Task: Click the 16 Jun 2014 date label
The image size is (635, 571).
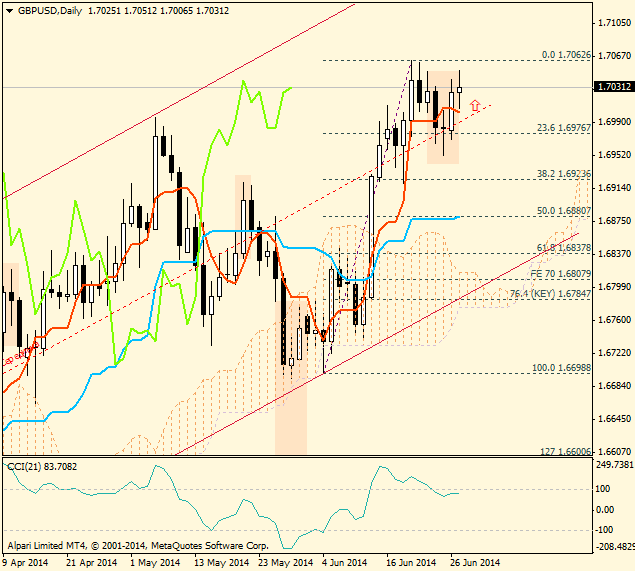Action: click(411, 563)
